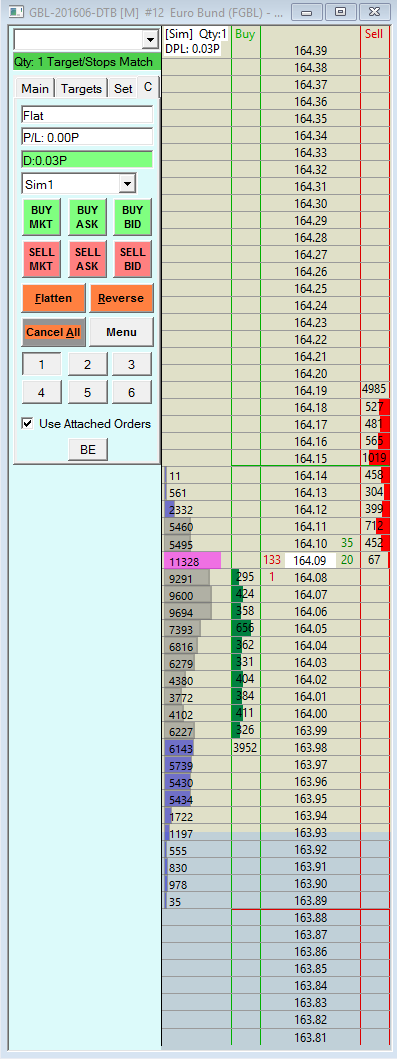Click the last traded price 164.09
This screenshot has width=397, height=1059.
311,560
